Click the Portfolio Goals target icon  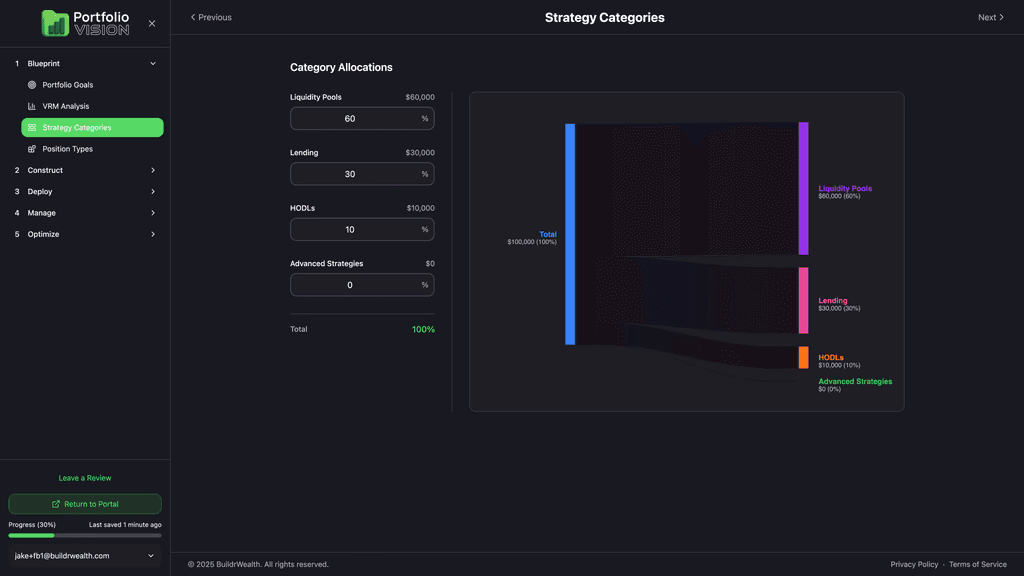(32, 85)
